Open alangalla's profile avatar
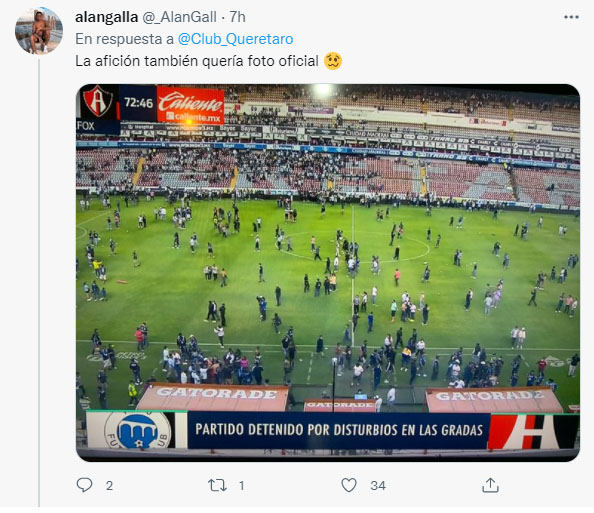 click(x=39, y=31)
